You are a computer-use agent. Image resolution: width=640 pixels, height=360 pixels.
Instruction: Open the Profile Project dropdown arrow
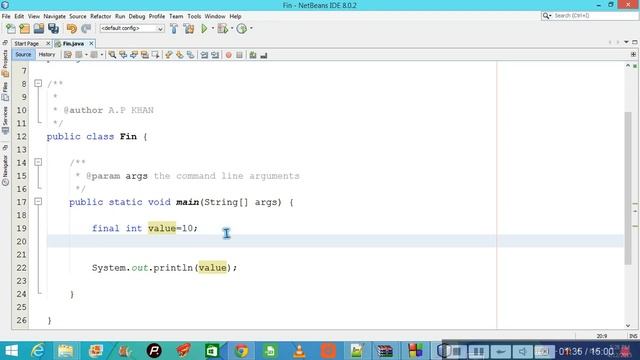[251, 29]
